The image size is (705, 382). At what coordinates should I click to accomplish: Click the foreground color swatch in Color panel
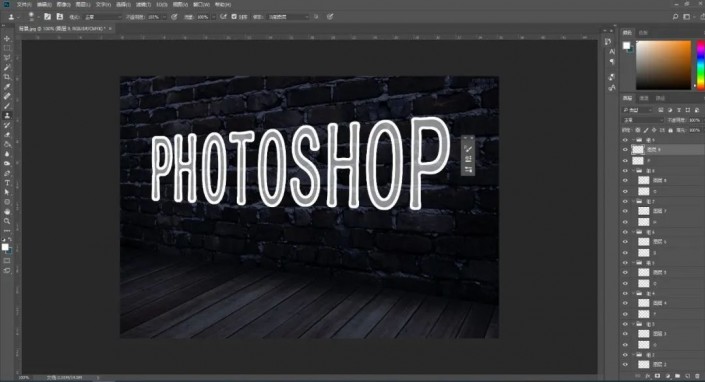(x=626, y=45)
